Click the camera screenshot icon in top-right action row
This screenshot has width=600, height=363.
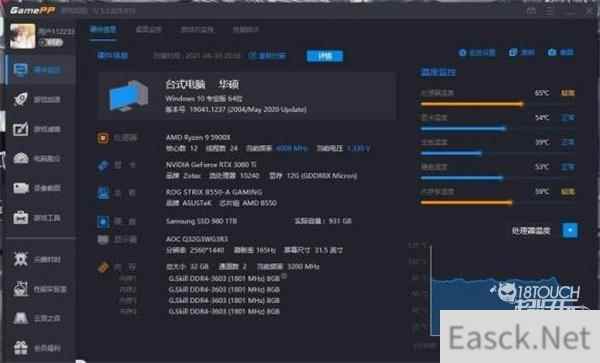pyautogui.click(x=552, y=52)
